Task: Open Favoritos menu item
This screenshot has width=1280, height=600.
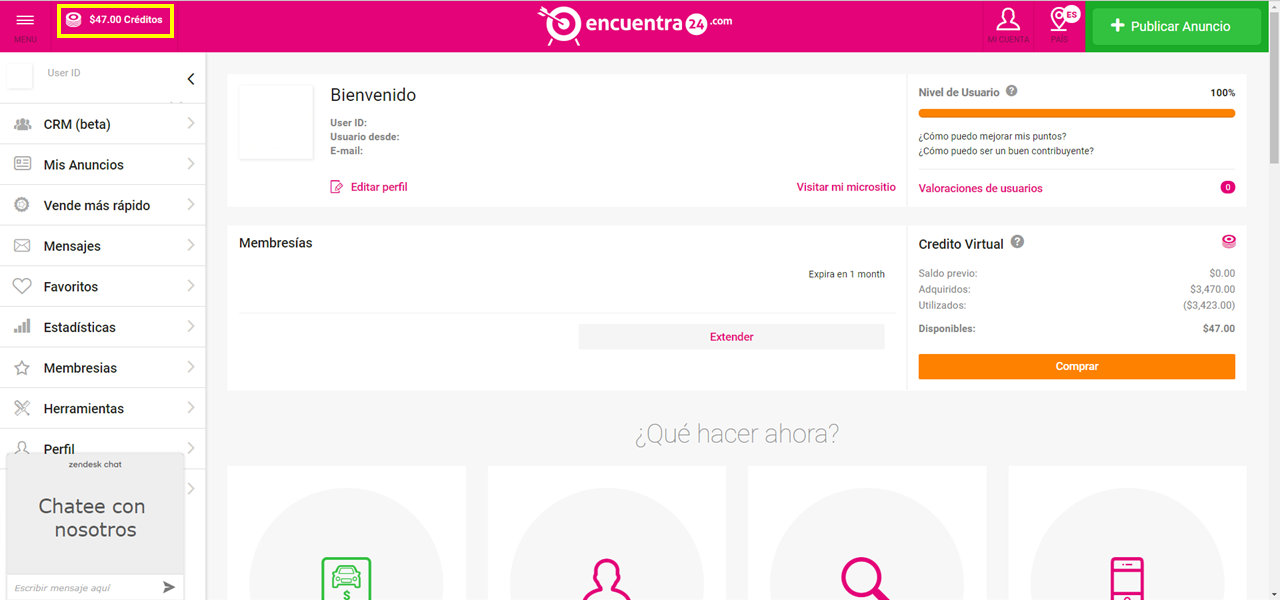Action: point(103,286)
